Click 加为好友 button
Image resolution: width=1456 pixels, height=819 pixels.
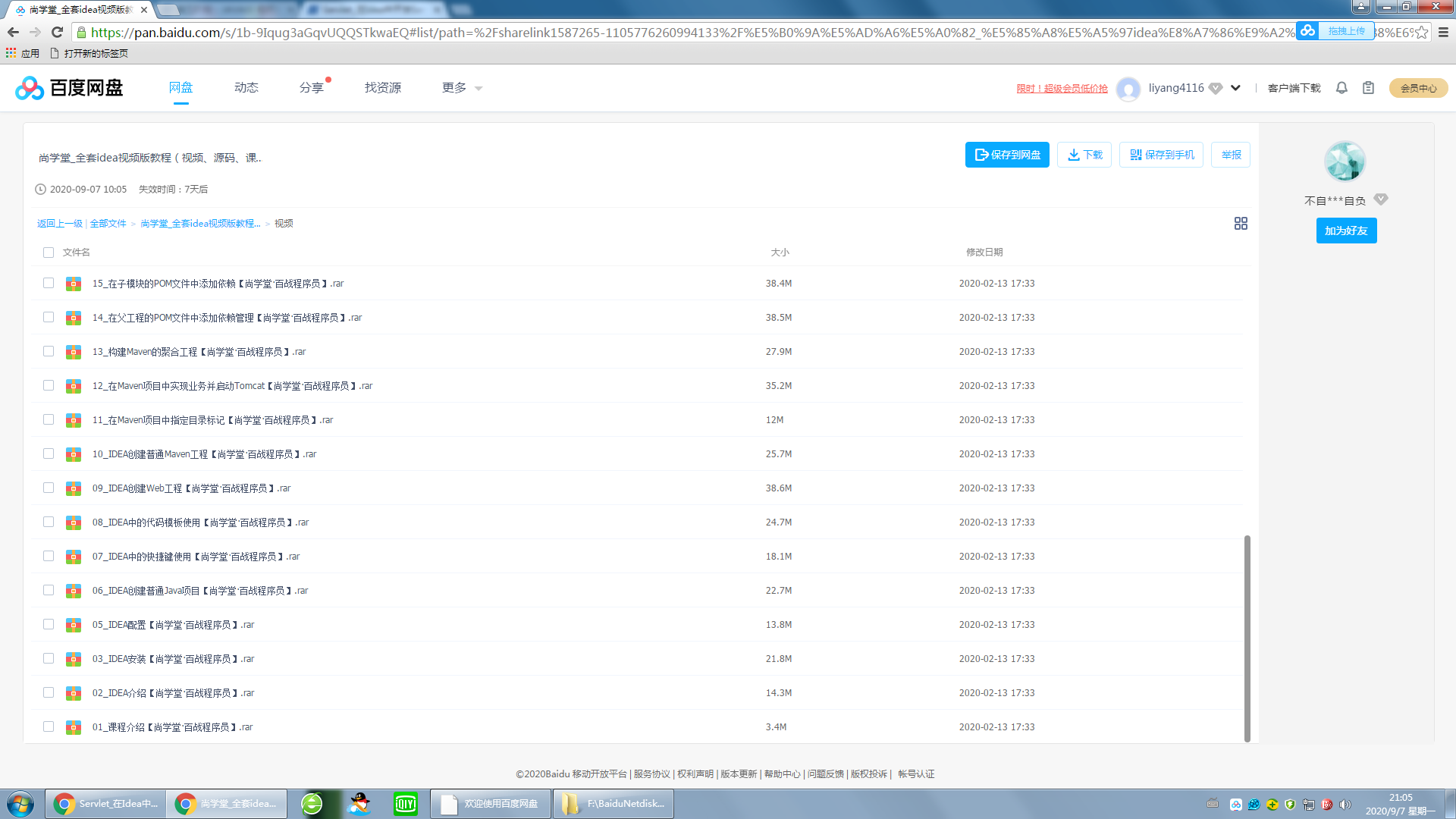pyautogui.click(x=1346, y=231)
